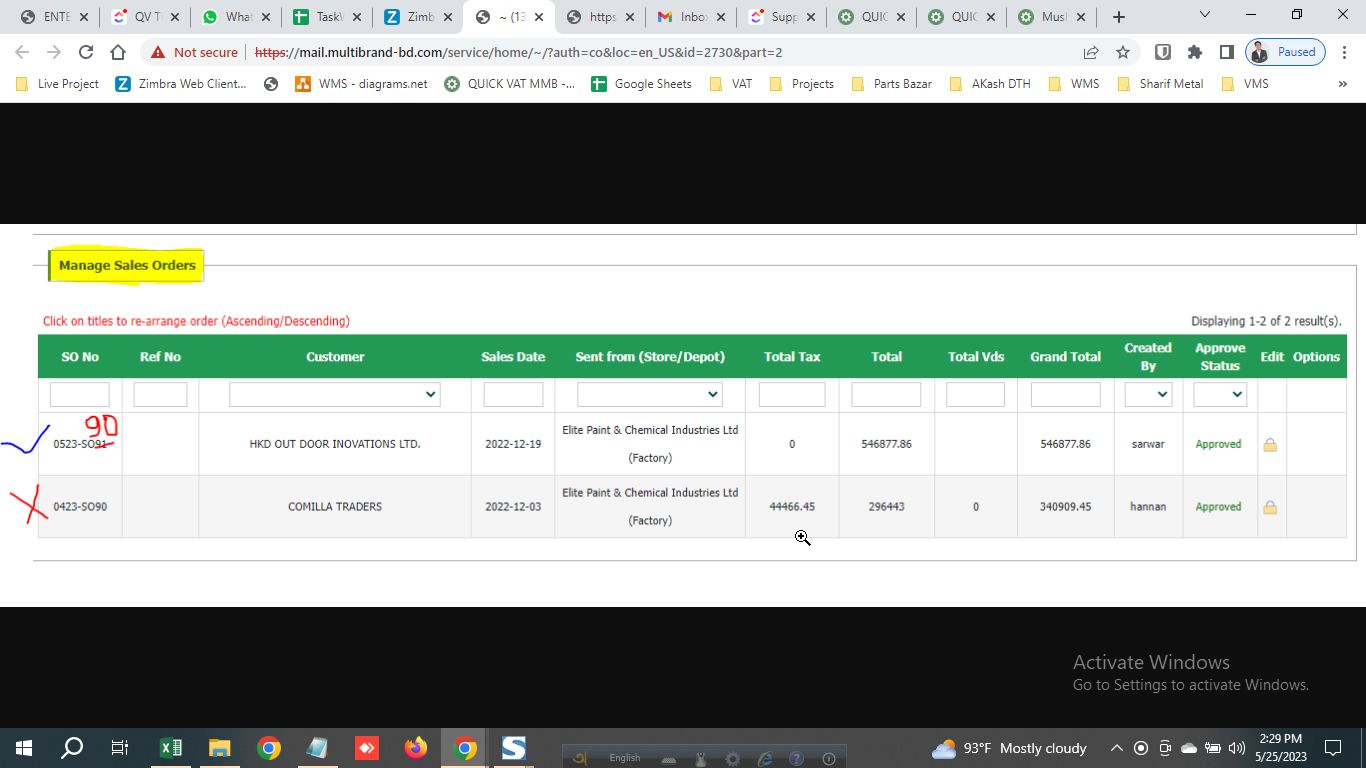1366x768 pixels.
Task: Click the 0423-SO90 order number
Action: 80,507
